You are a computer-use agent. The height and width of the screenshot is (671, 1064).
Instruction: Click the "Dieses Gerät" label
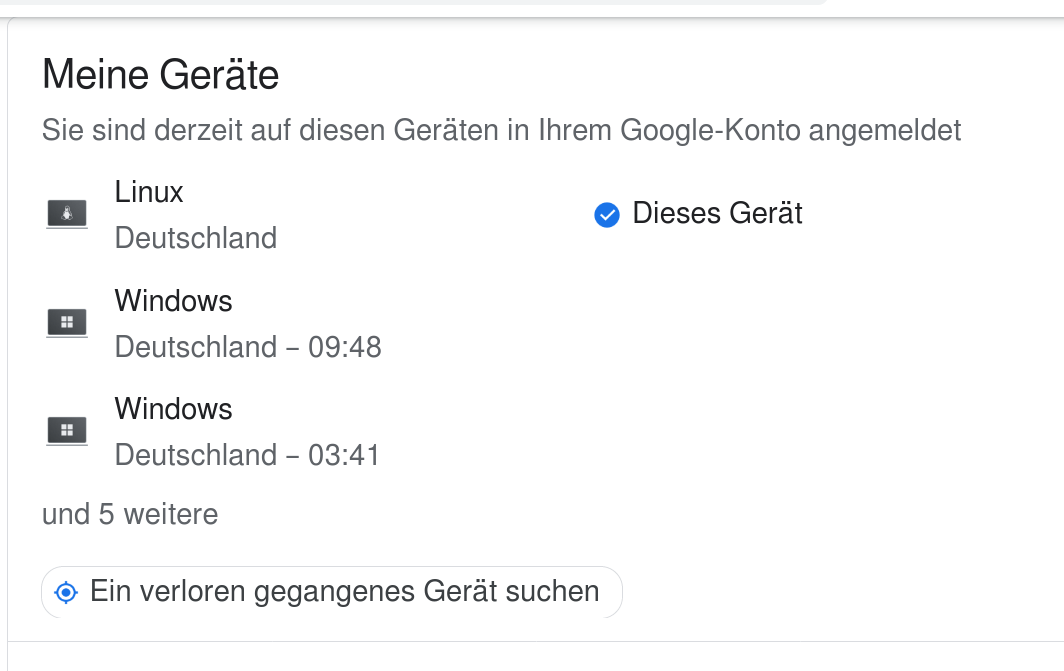(717, 214)
